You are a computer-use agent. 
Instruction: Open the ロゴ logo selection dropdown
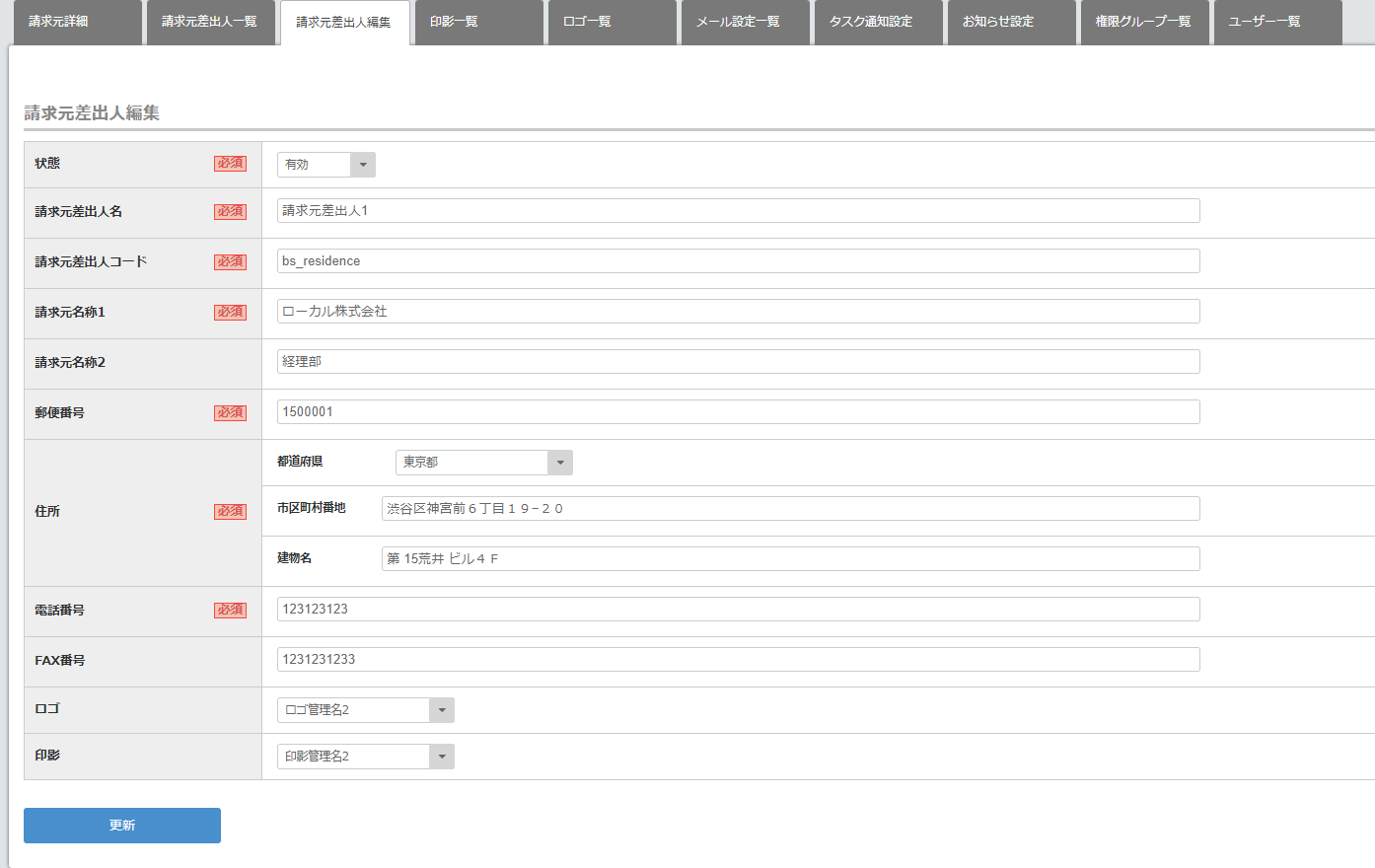(365, 710)
